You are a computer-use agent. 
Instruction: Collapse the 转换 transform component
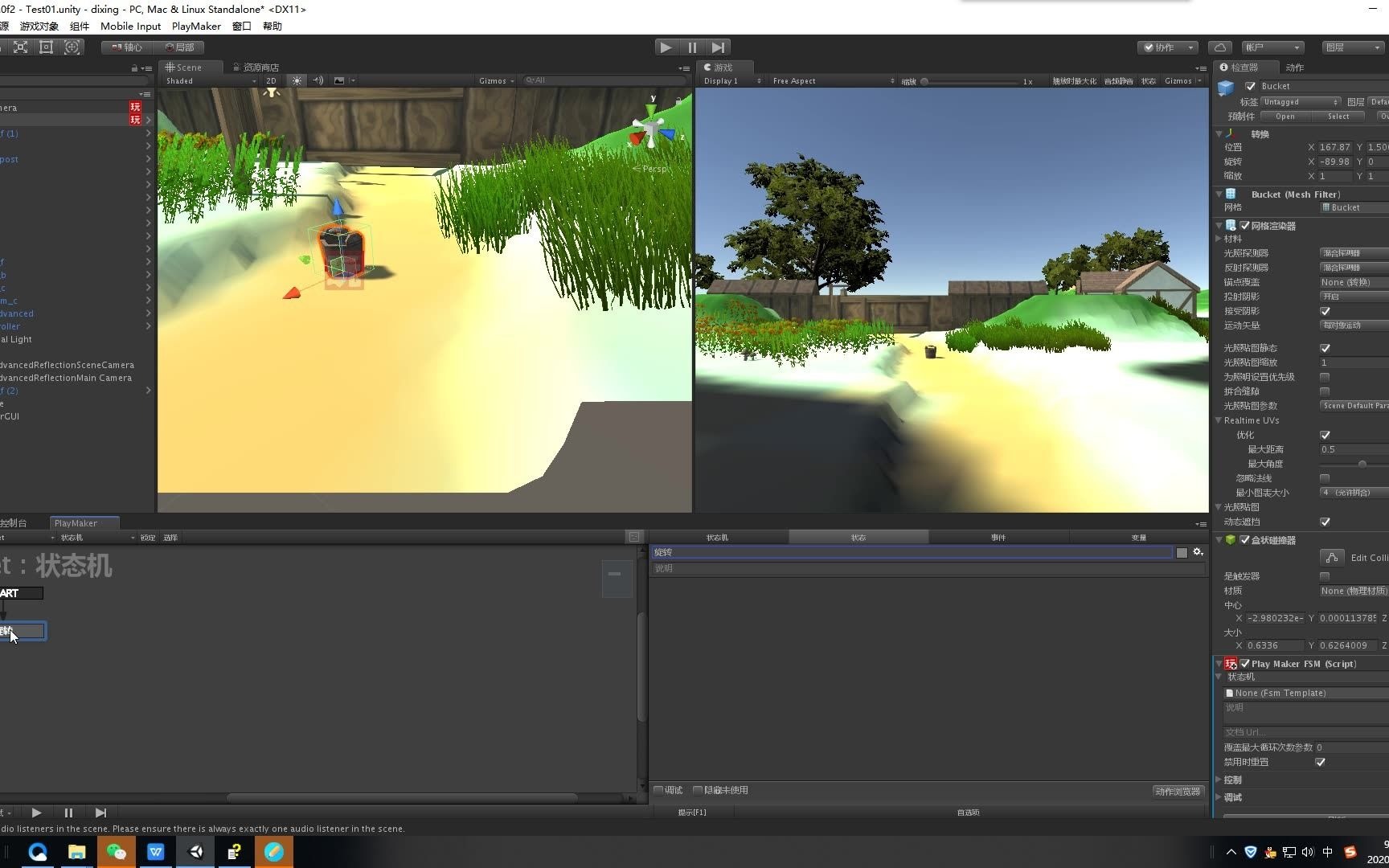[x=1219, y=134]
